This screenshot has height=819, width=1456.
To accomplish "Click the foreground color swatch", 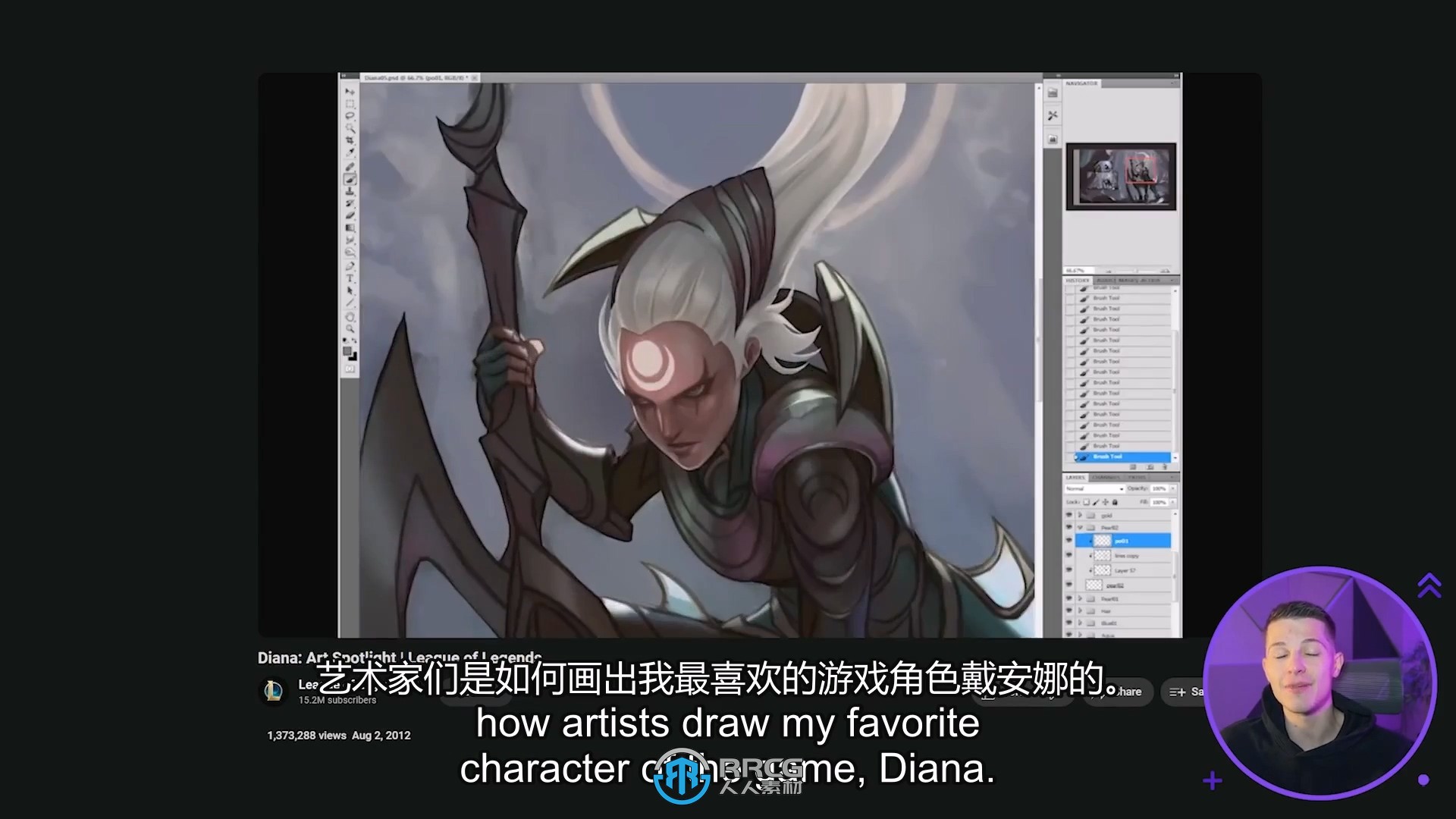I will coord(347,351).
